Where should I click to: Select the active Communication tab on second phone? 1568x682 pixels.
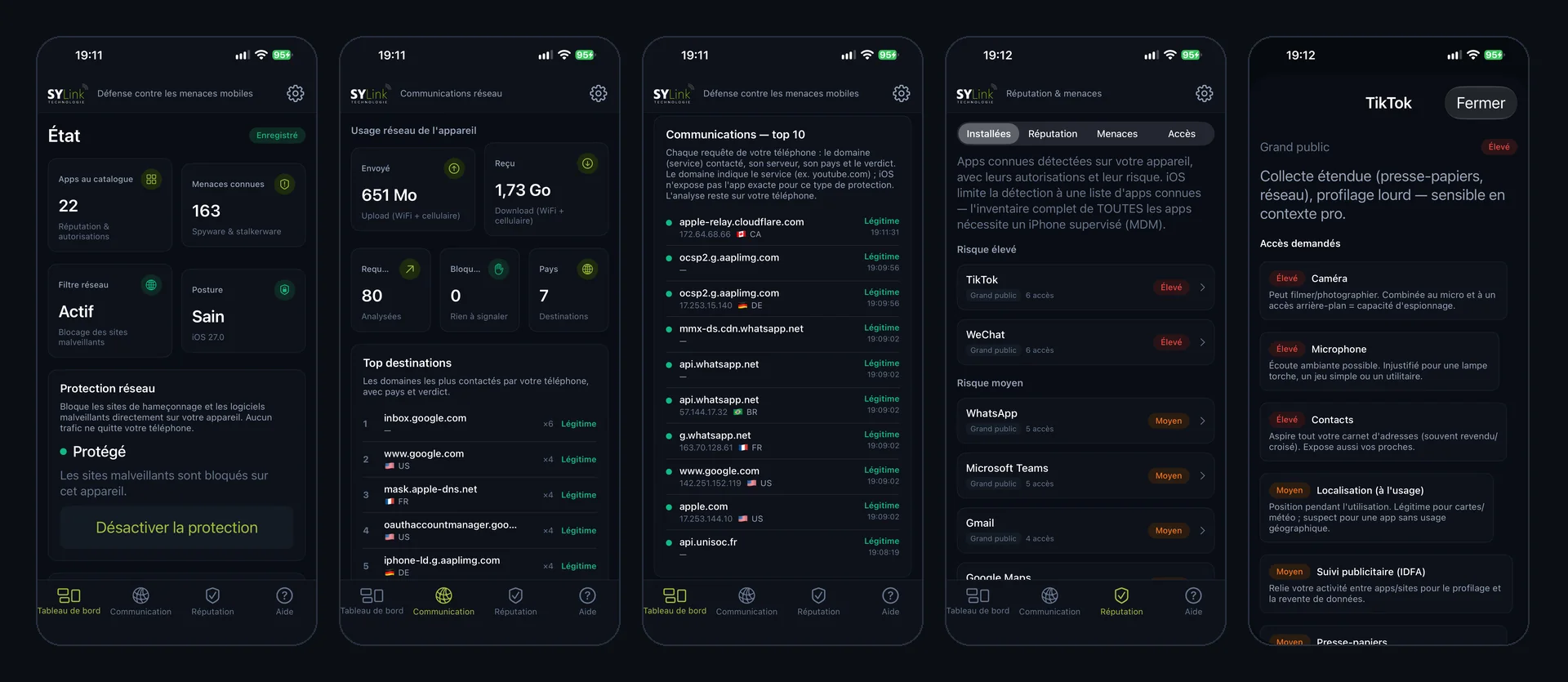pos(443,601)
